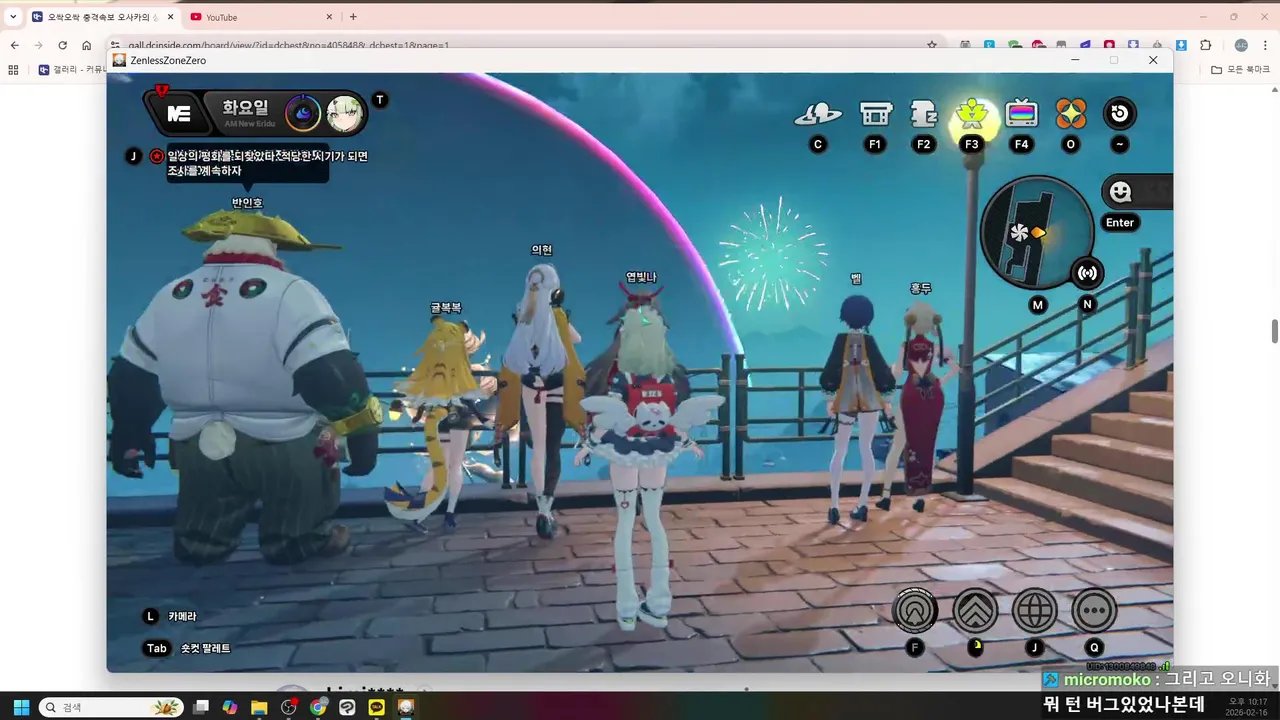
Task: Click the Tab 숏컷 팔레트 shortcut
Action: (188, 648)
